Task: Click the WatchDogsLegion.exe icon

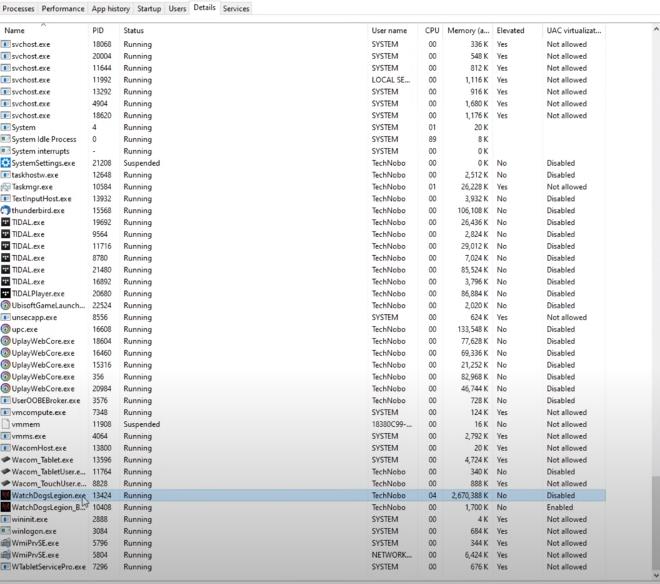Action: coord(5,495)
